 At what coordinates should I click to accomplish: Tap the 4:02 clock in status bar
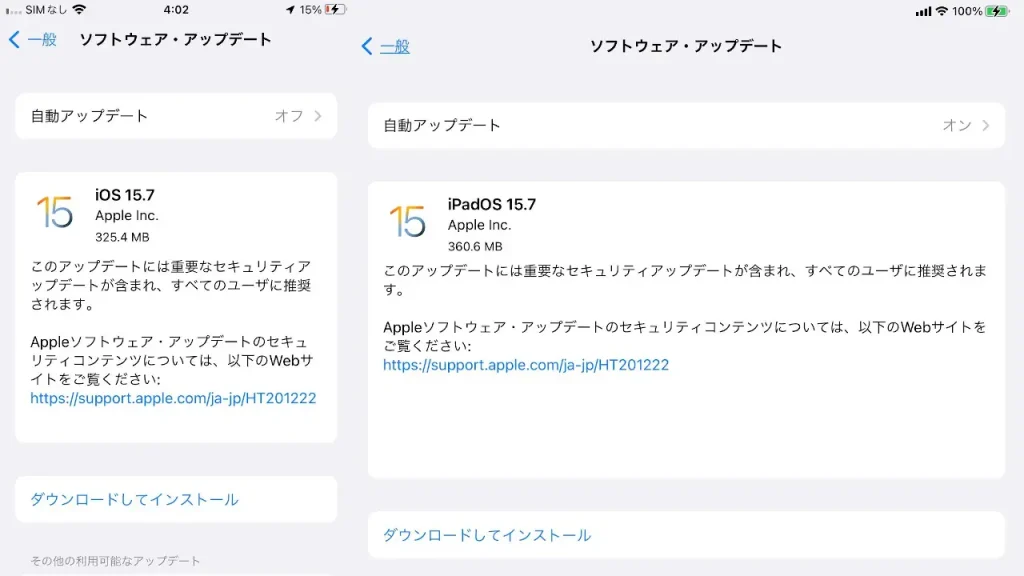(x=176, y=10)
